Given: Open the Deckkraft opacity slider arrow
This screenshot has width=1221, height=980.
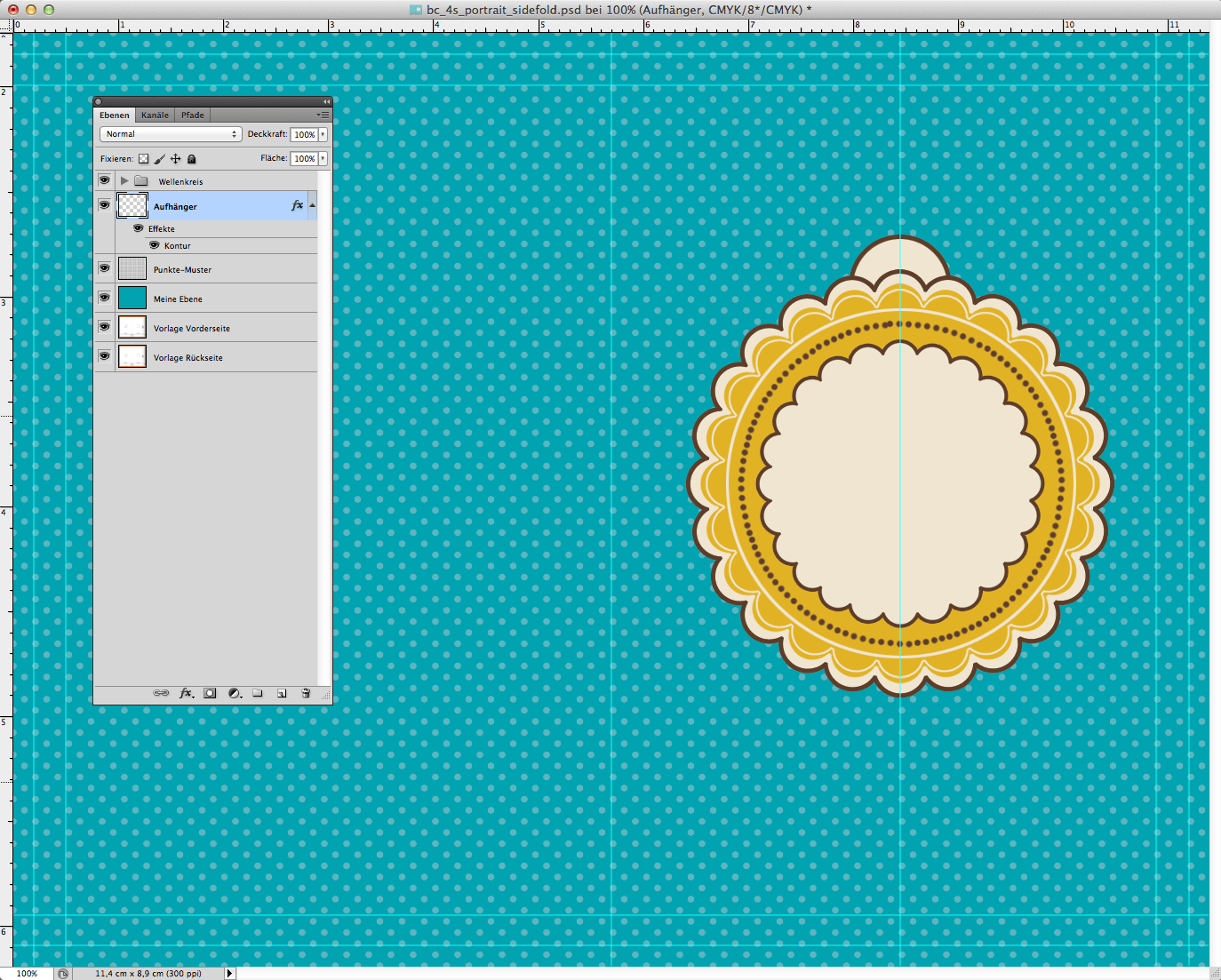Looking at the screenshot, I should 323,135.
